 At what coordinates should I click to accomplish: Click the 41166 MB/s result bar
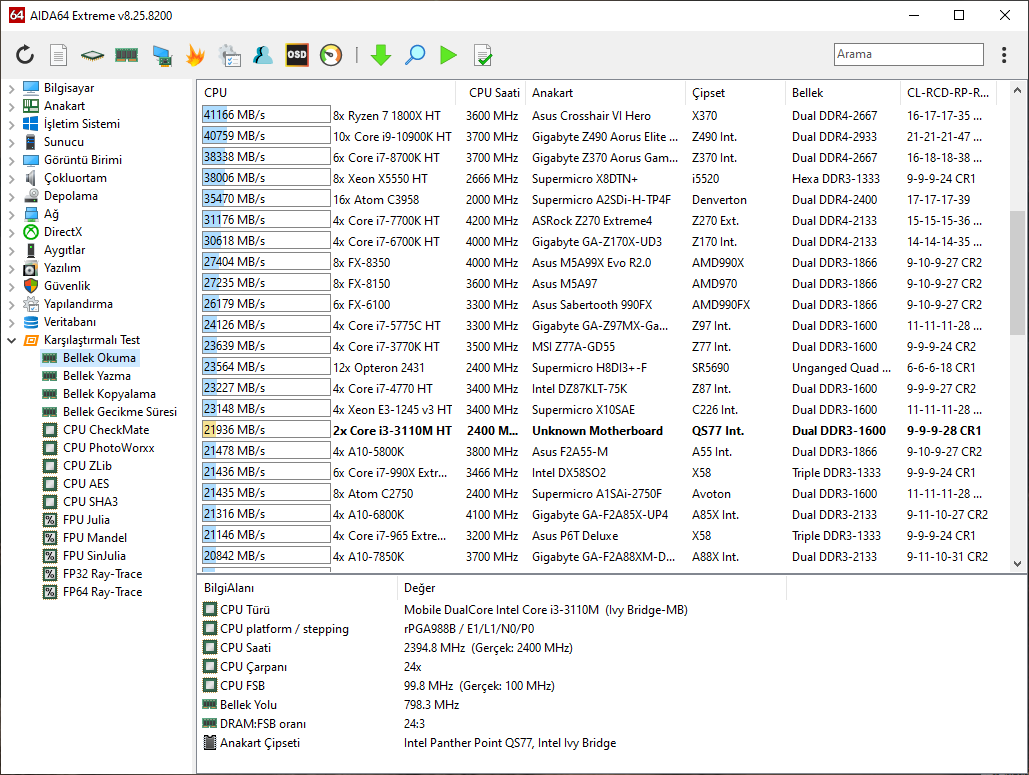coord(266,115)
